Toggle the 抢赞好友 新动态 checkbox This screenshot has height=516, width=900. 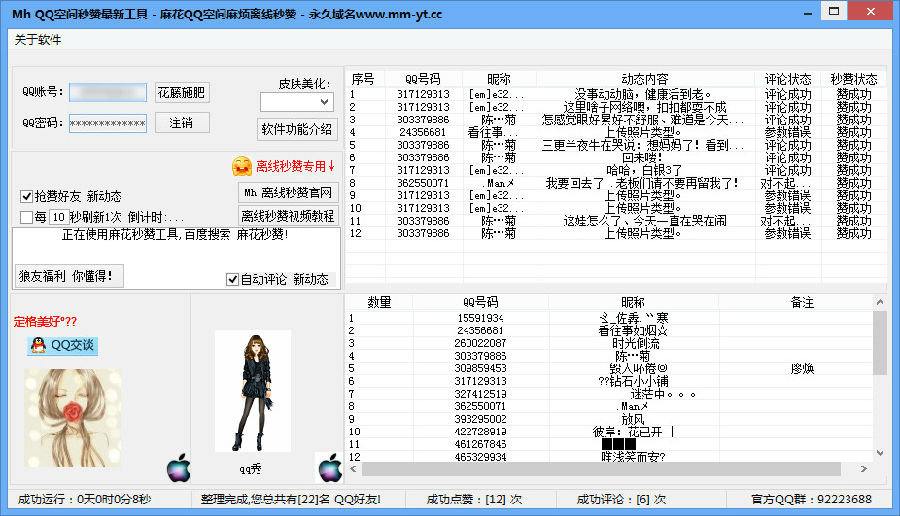point(27,197)
